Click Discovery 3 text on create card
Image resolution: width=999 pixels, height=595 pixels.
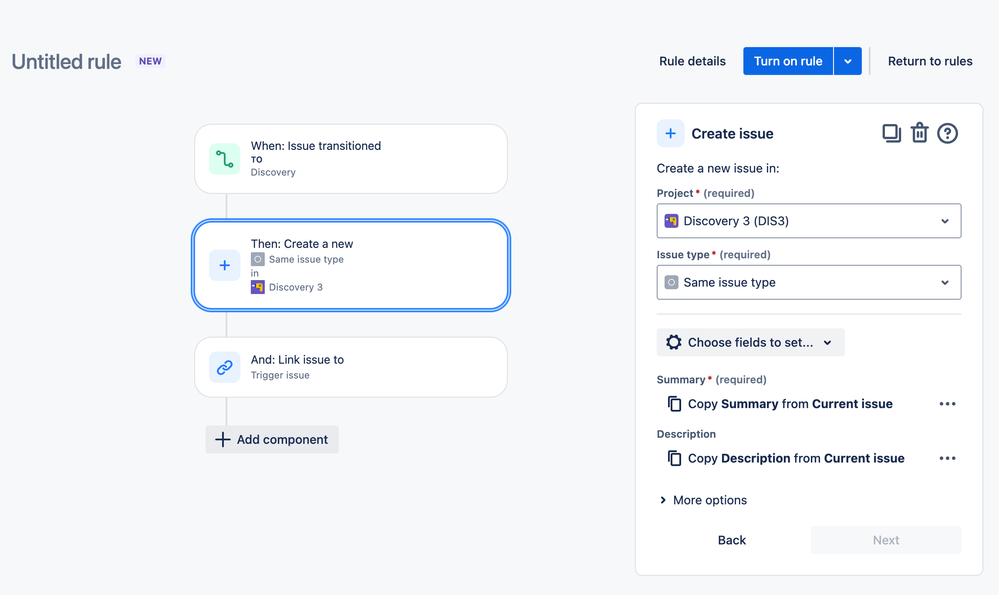[296, 287]
